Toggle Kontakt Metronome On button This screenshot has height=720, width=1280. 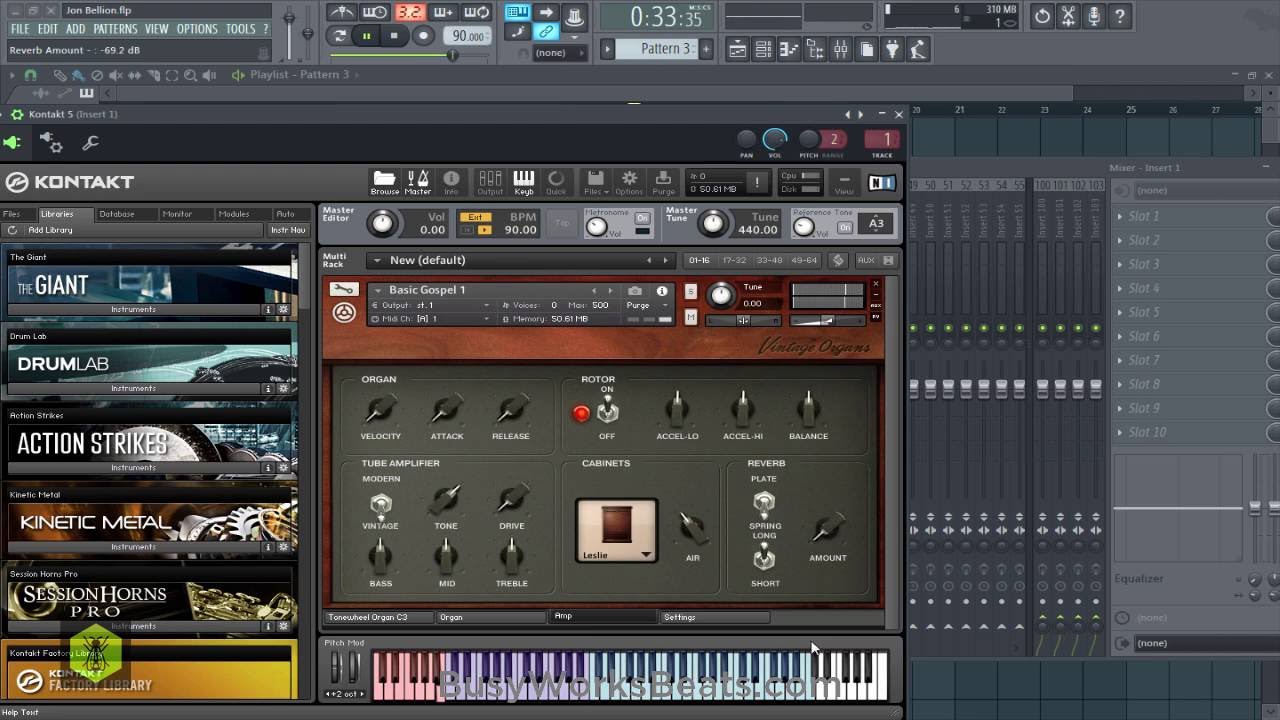click(642, 218)
